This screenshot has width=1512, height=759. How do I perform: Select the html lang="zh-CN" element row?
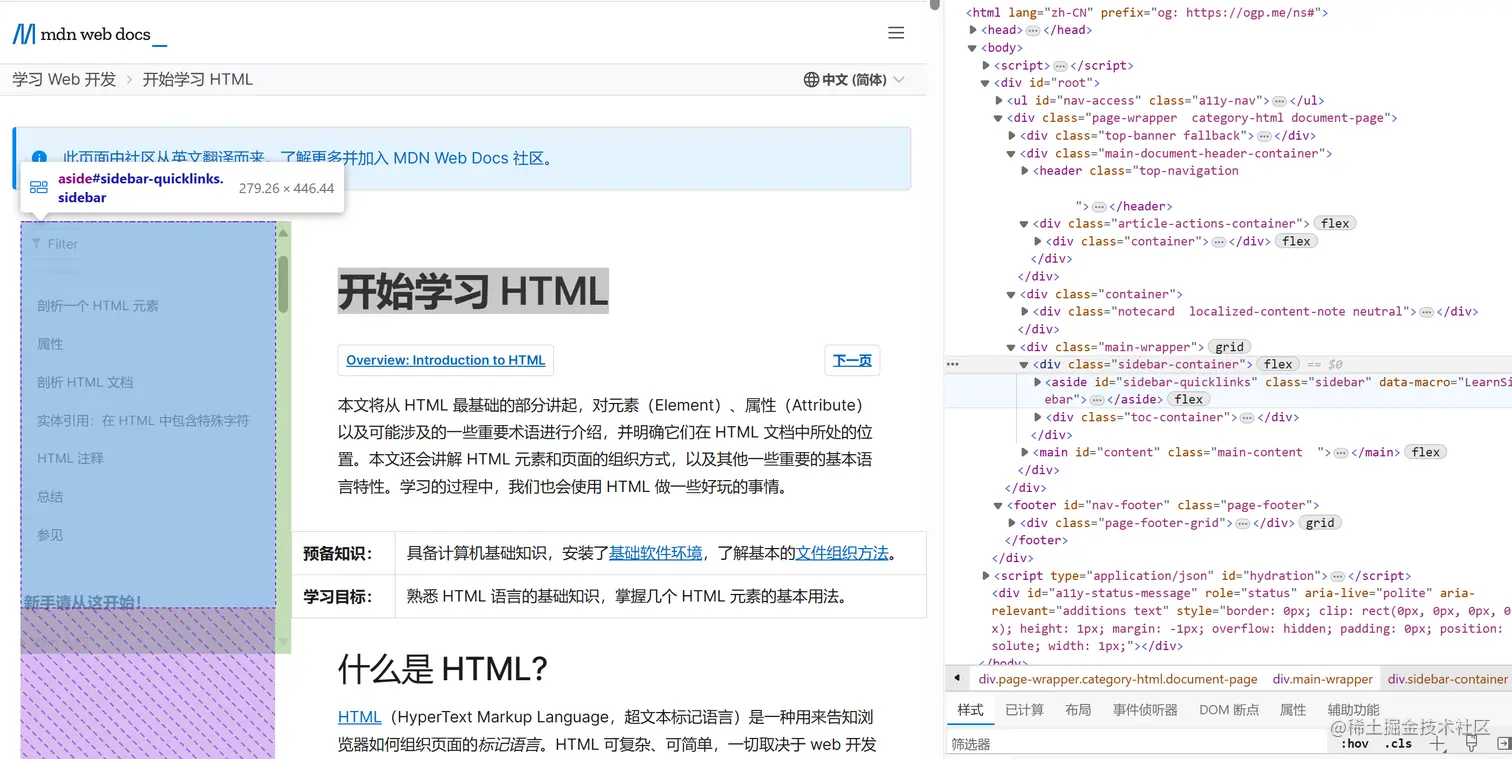click(x=1146, y=13)
